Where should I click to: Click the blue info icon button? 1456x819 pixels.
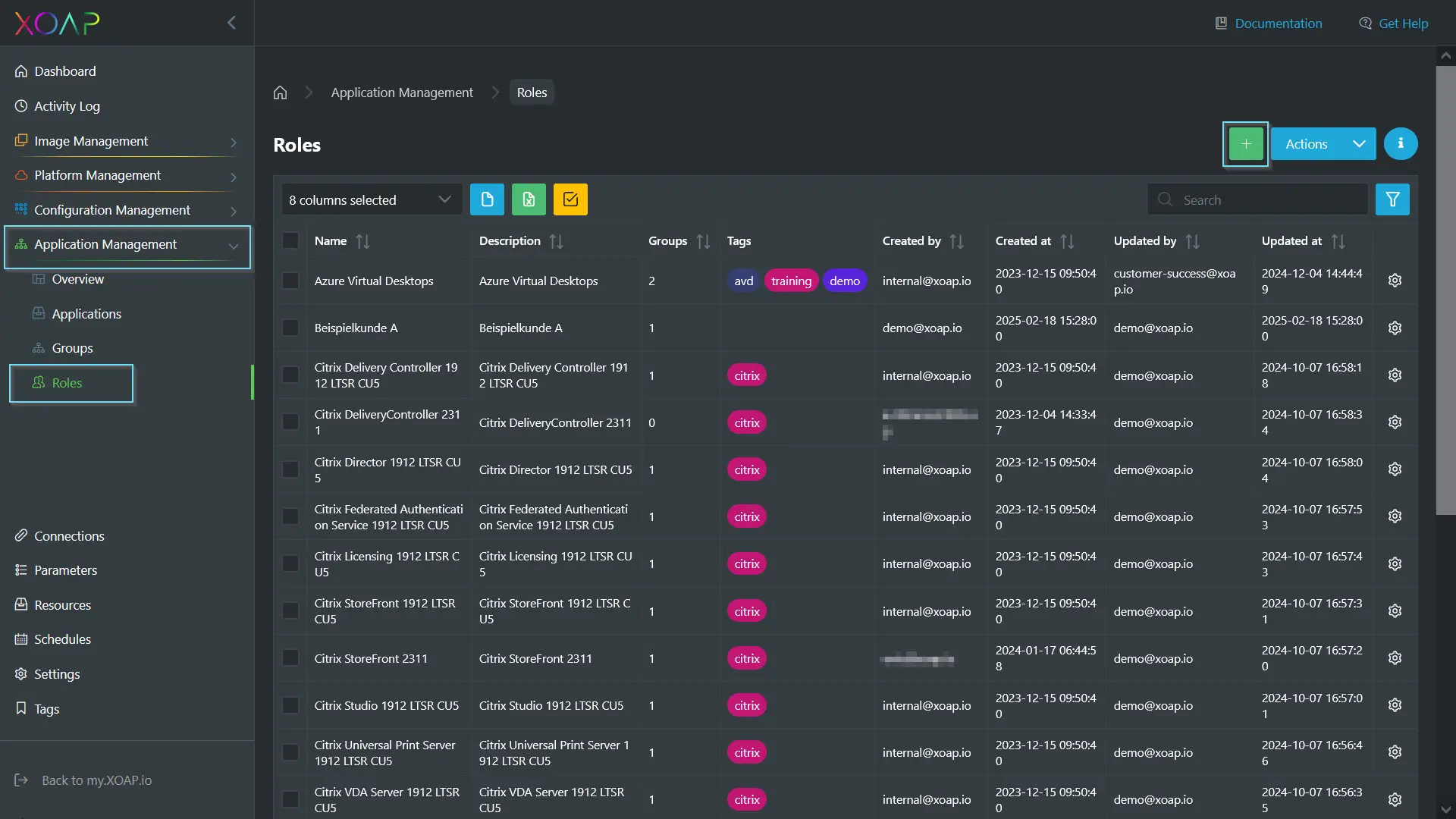click(1400, 144)
